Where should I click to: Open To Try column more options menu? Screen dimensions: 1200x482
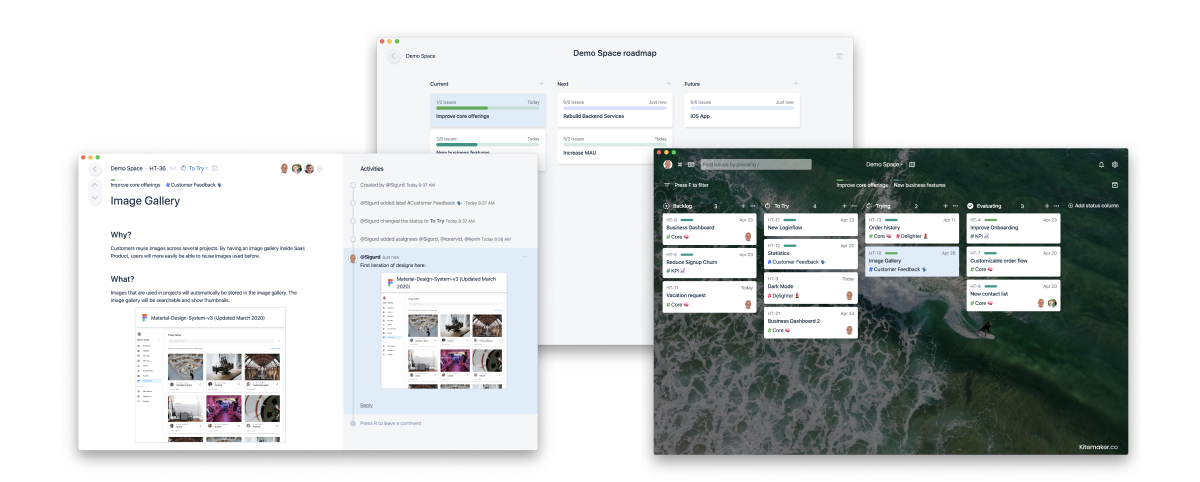pos(853,205)
